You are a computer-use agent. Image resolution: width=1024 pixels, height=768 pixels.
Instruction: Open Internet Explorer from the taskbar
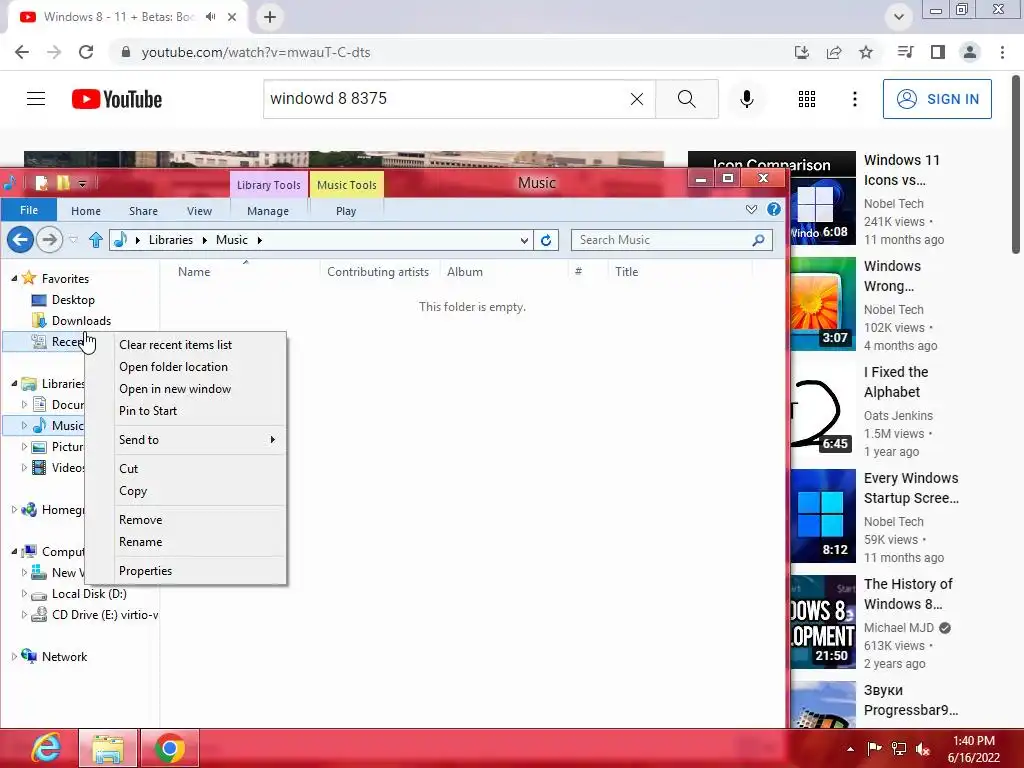pos(46,748)
